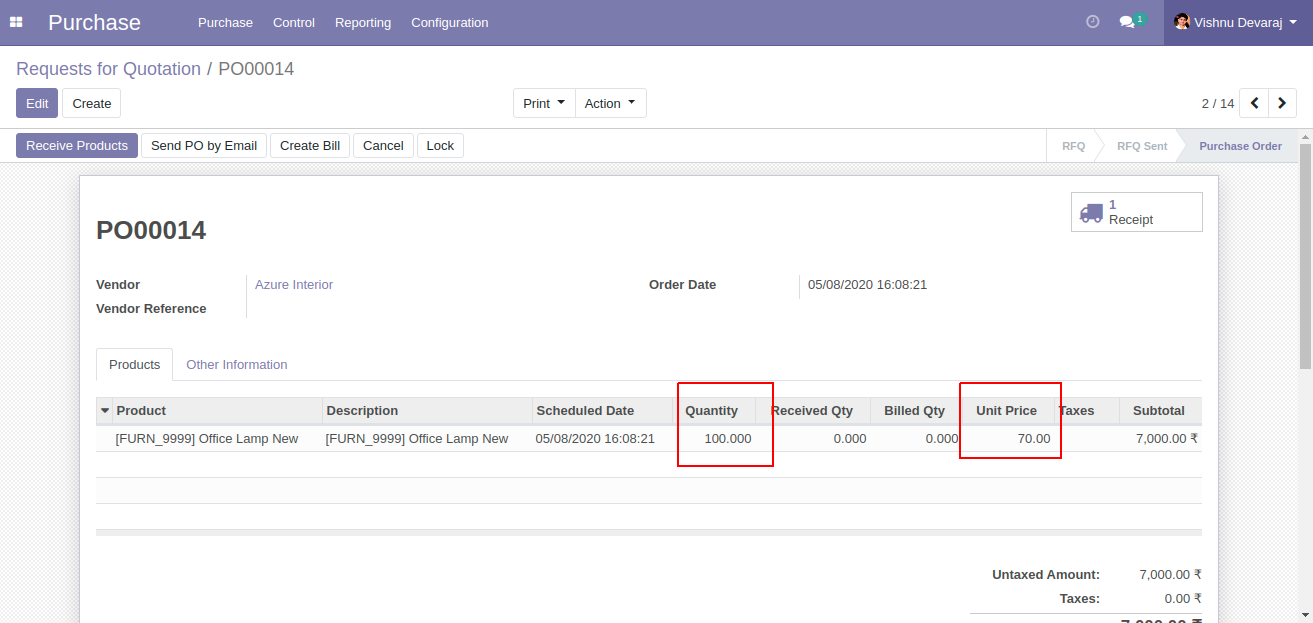Click Requests for Quotation breadcrumb
The height and width of the screenshot is (623, 1313).
(108, 69)
